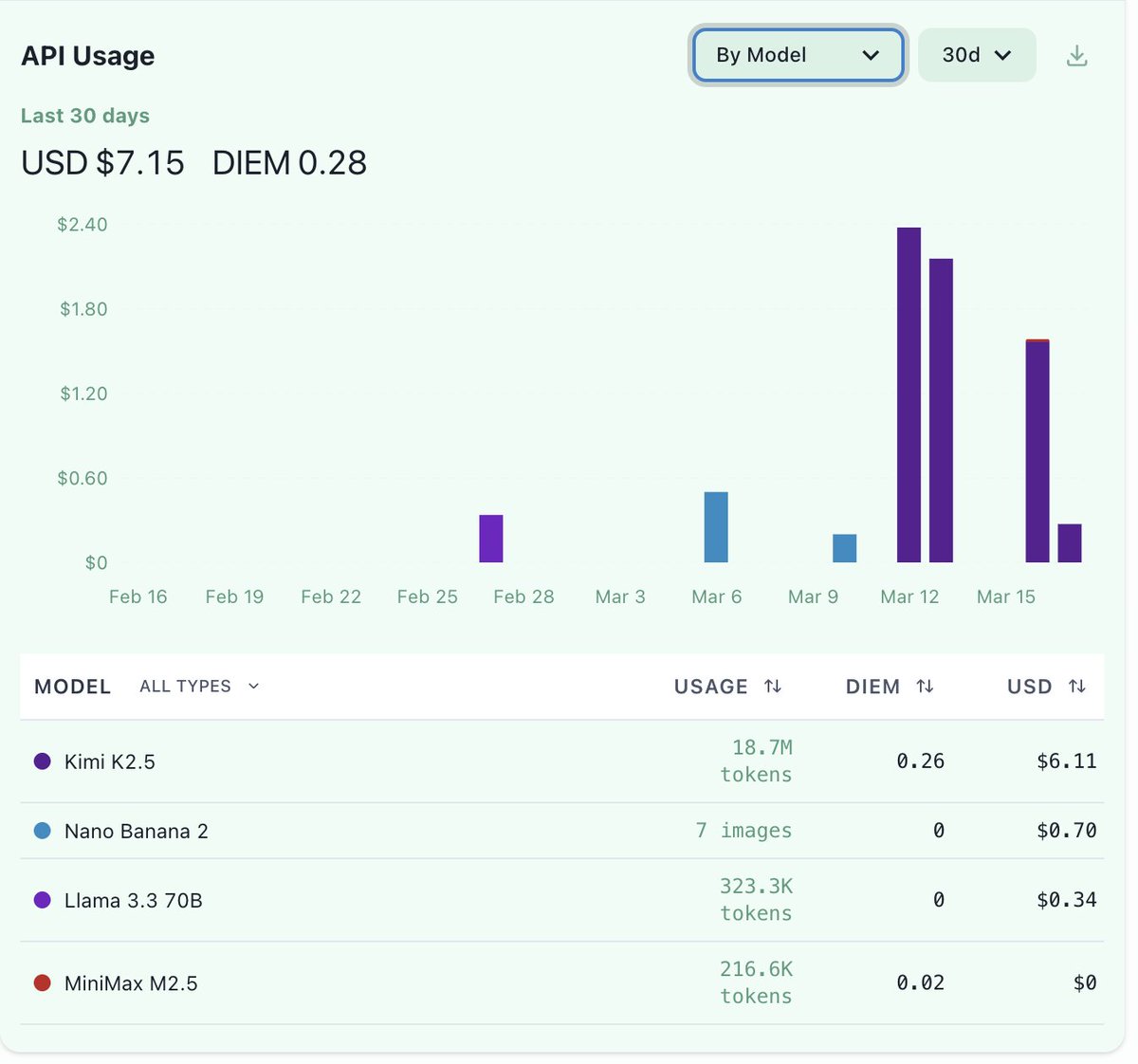The image size is (1138, 1064).
Task: Click the Feb 16 x-axis label
Action: 138,597
